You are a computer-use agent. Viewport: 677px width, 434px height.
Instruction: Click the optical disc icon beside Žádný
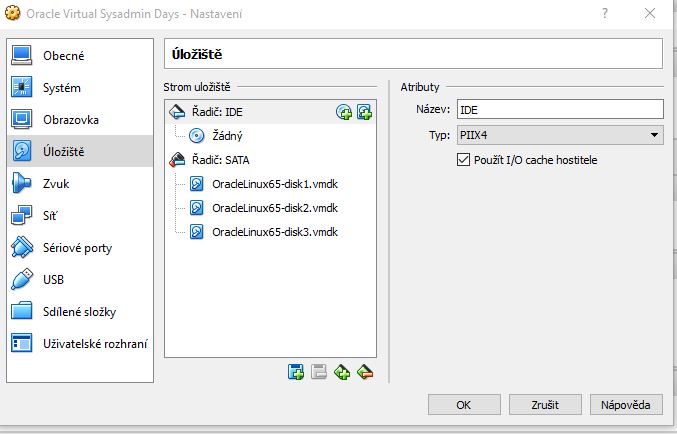196,136
